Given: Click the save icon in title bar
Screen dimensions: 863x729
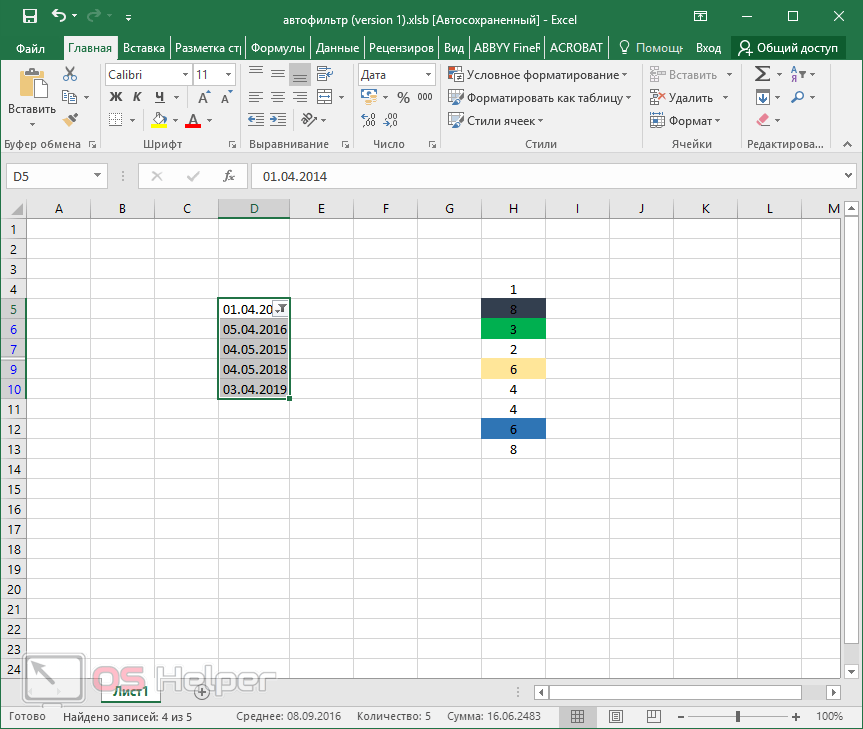Looking at the screenshot, I should pyautogui.click(x=29, y=16).
